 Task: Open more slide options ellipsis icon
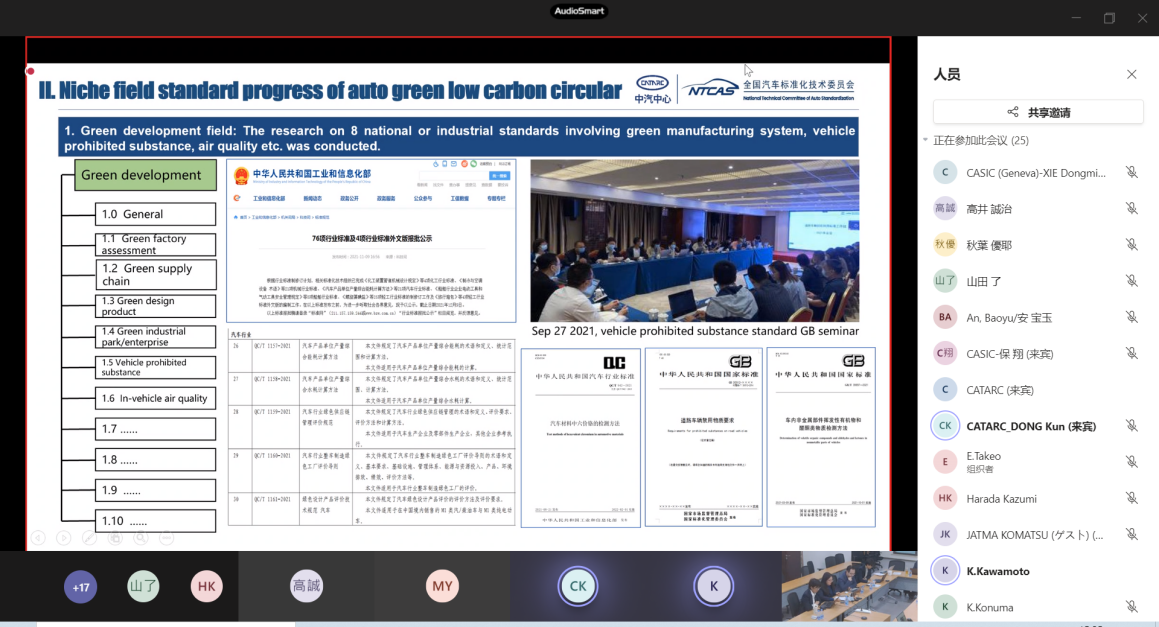tap(166, 537)
